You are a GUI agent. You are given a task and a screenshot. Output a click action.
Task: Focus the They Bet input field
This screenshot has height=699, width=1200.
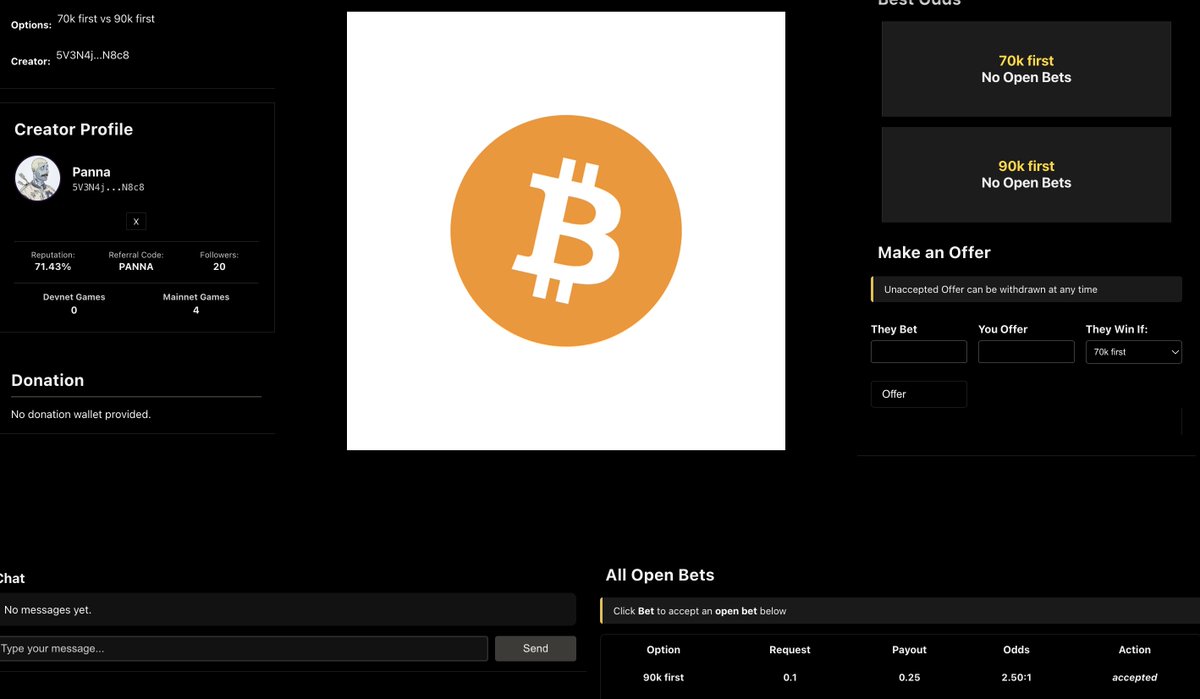tap(919, 352)
